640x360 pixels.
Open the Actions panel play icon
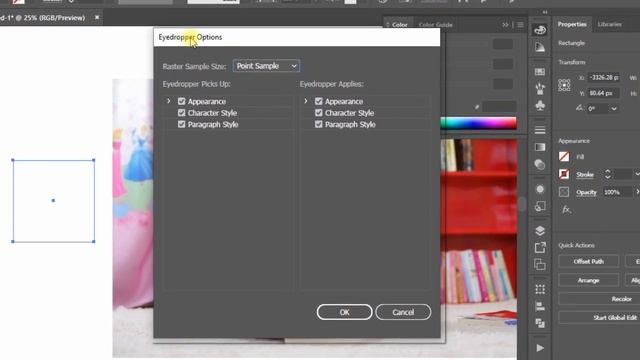click(540, 348)
